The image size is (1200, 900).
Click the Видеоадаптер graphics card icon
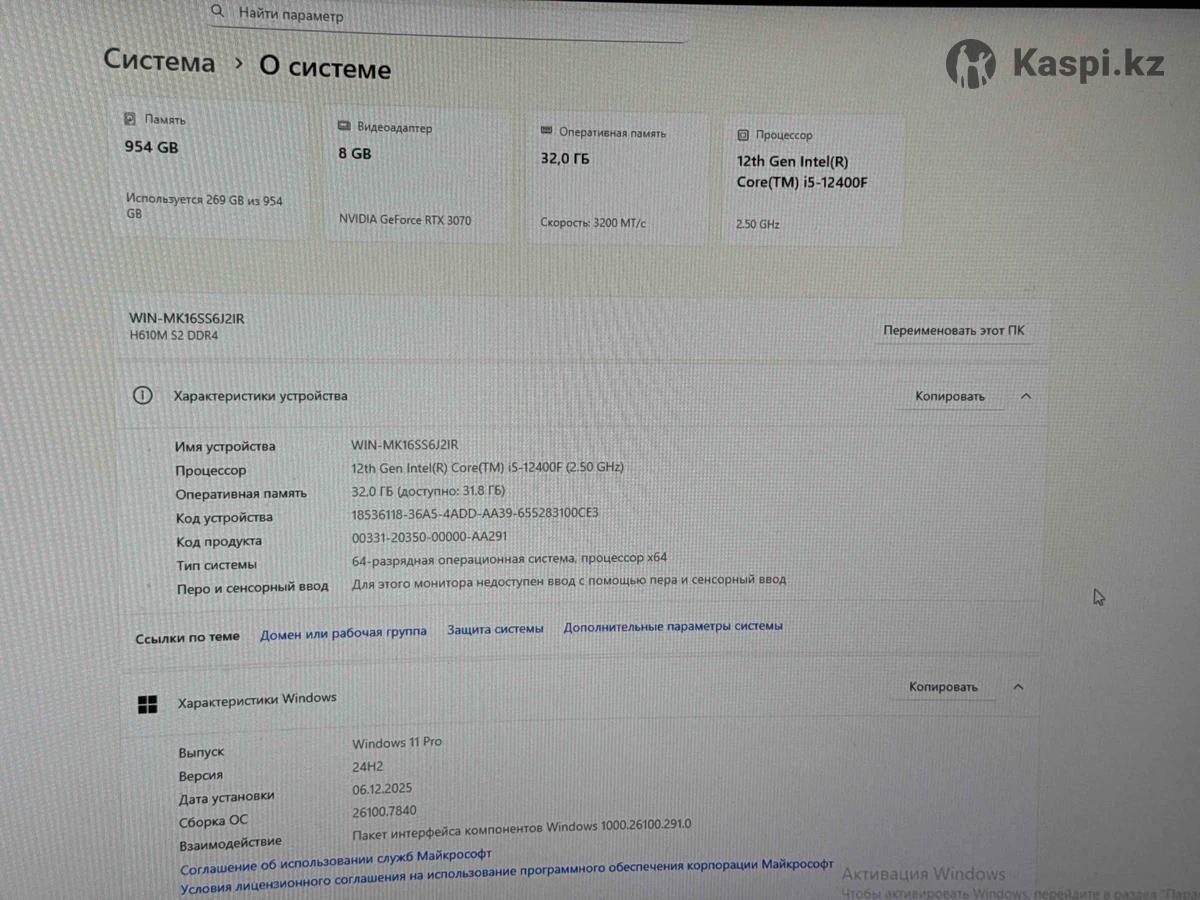click(344, 127)
